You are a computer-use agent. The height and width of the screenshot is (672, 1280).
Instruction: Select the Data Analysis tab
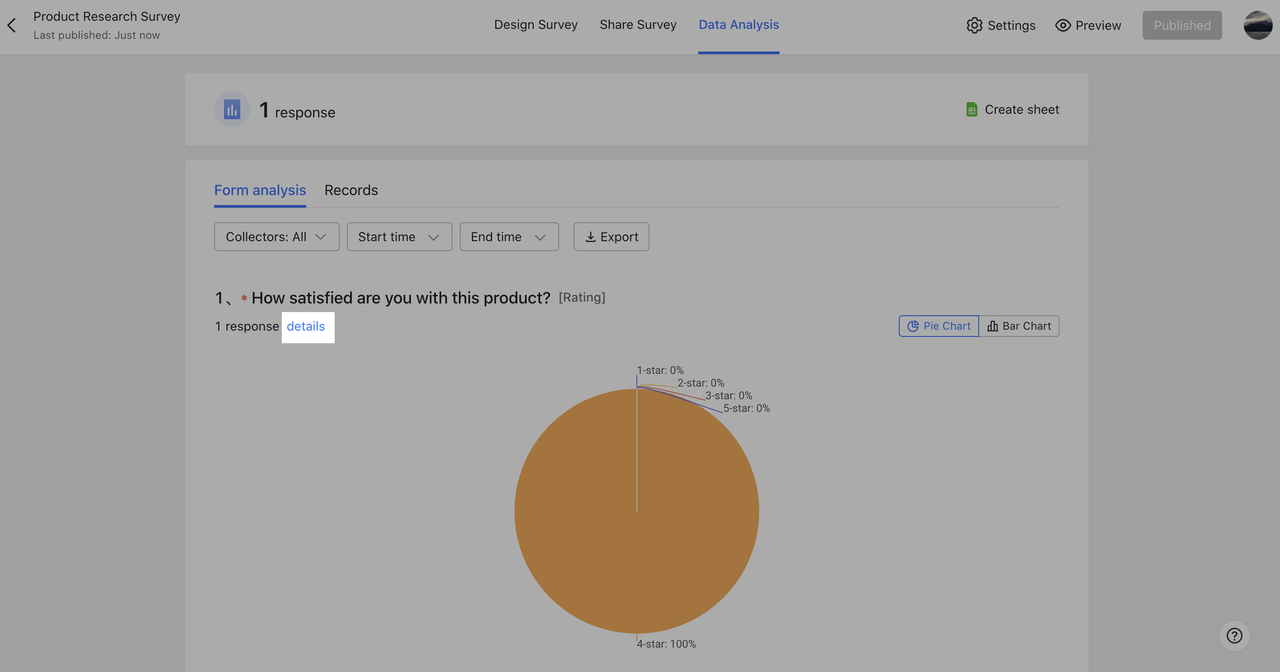pyautogui.click(x=739, y=25)
